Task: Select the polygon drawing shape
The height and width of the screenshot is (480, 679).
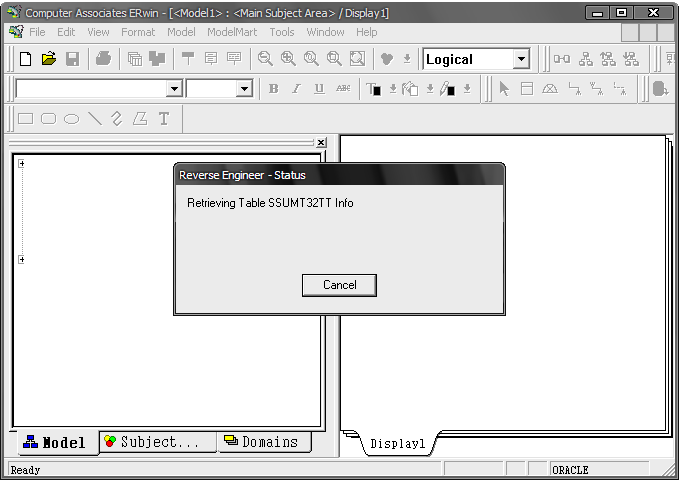Action: click(x=140, y=119)
